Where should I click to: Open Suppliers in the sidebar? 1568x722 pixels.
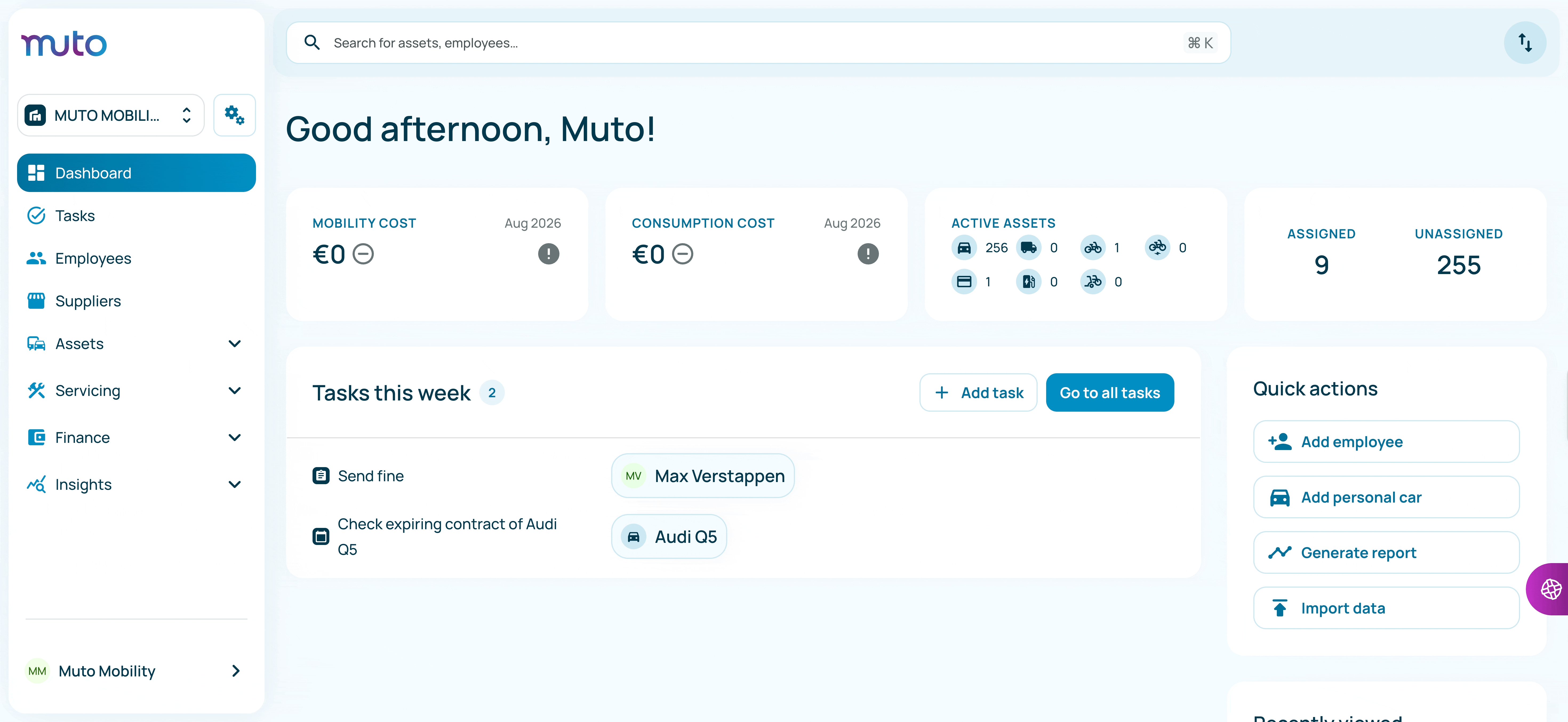click(136, 301)
